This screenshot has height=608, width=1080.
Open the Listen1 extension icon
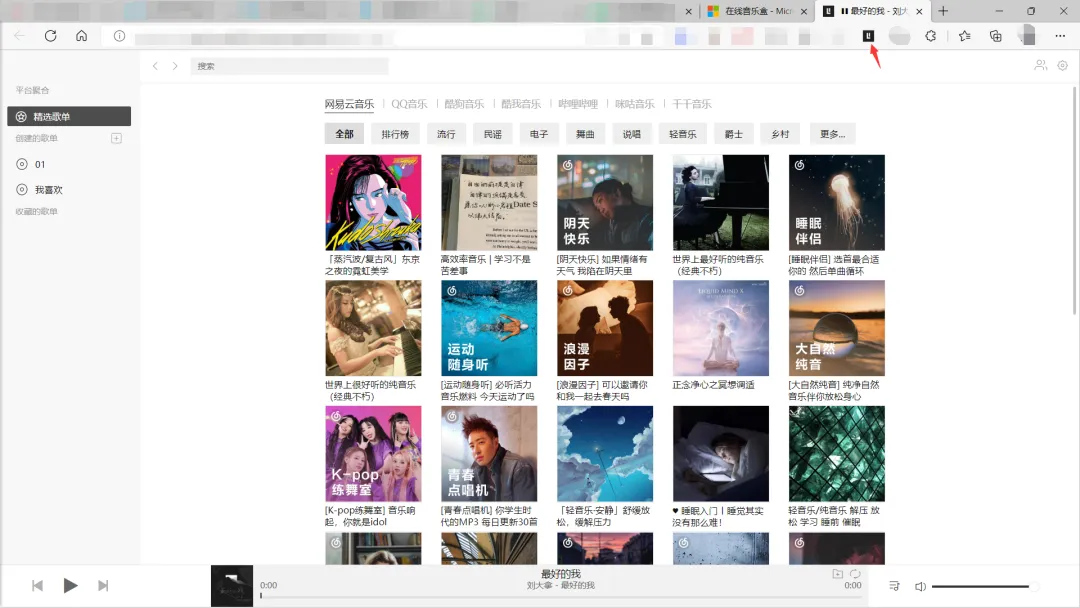[869, 36]
